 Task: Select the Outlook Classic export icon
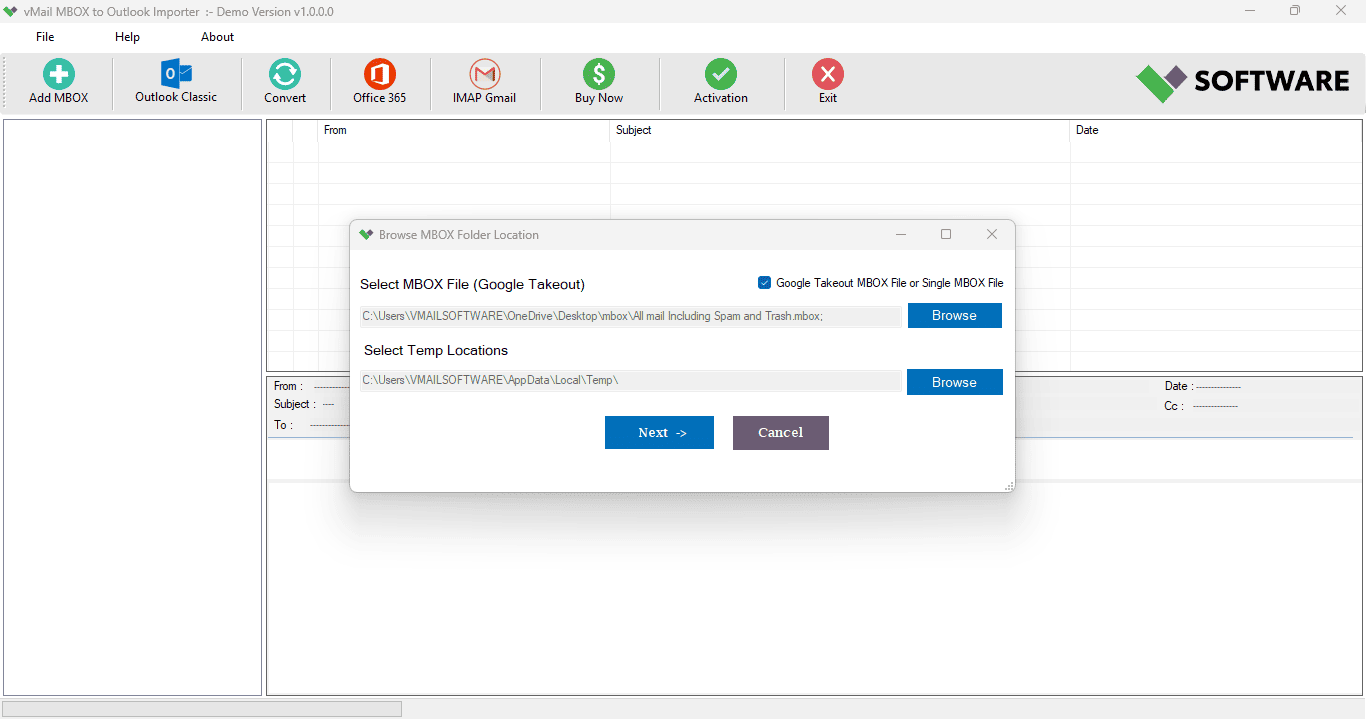tap(176, 74)
